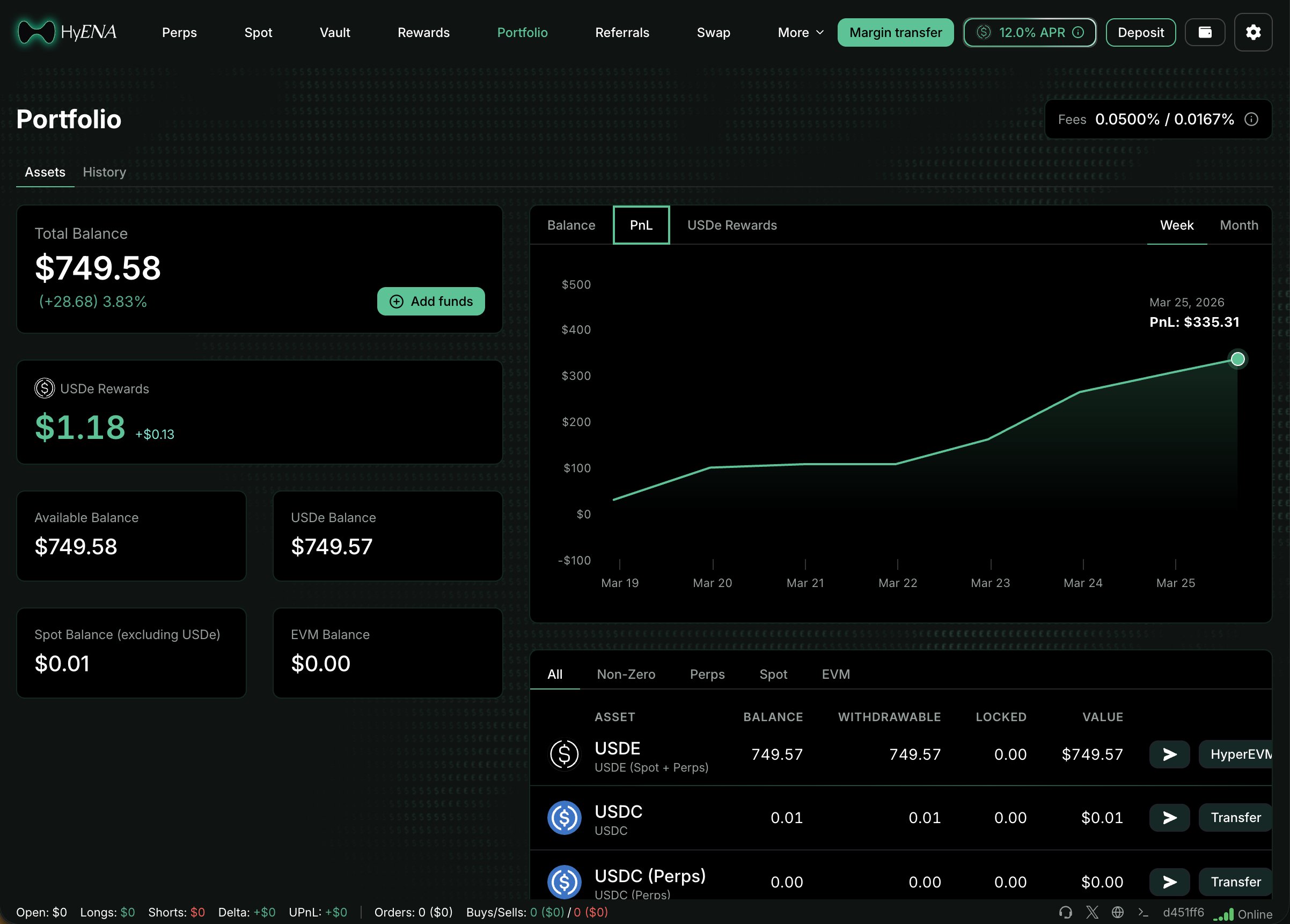Click the Add funds button
1290x924 pixels.
coord(430,302)
